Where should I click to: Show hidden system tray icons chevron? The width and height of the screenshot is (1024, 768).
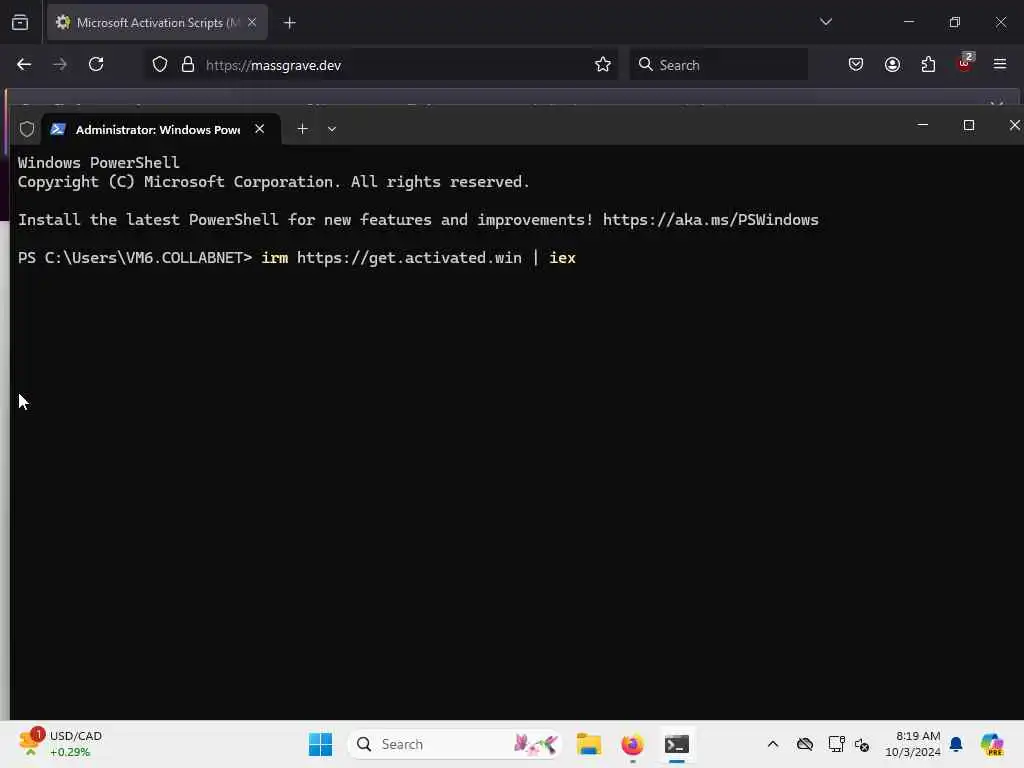pyautogui.click(x=773, y=744)
